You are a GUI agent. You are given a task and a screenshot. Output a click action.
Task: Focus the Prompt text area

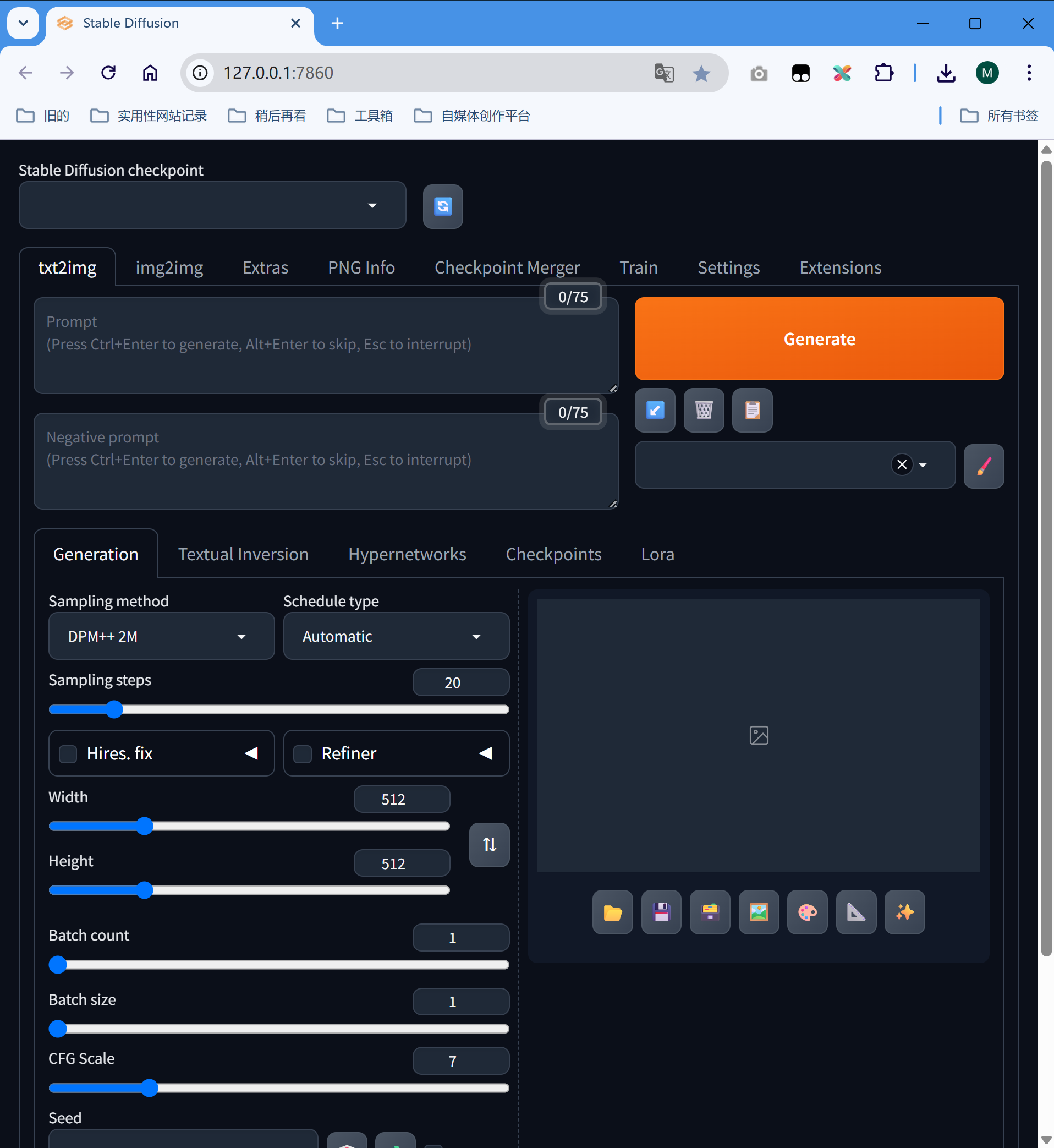326,346
